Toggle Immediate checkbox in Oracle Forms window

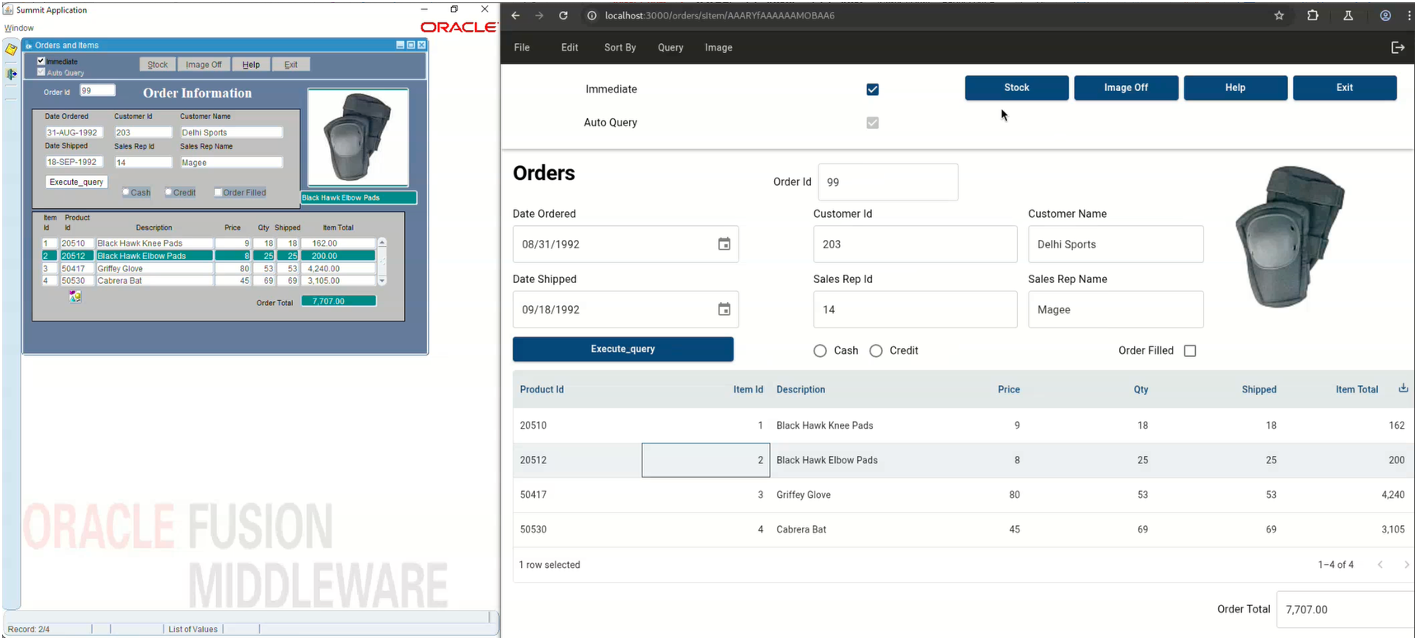(x=41, y=61)
